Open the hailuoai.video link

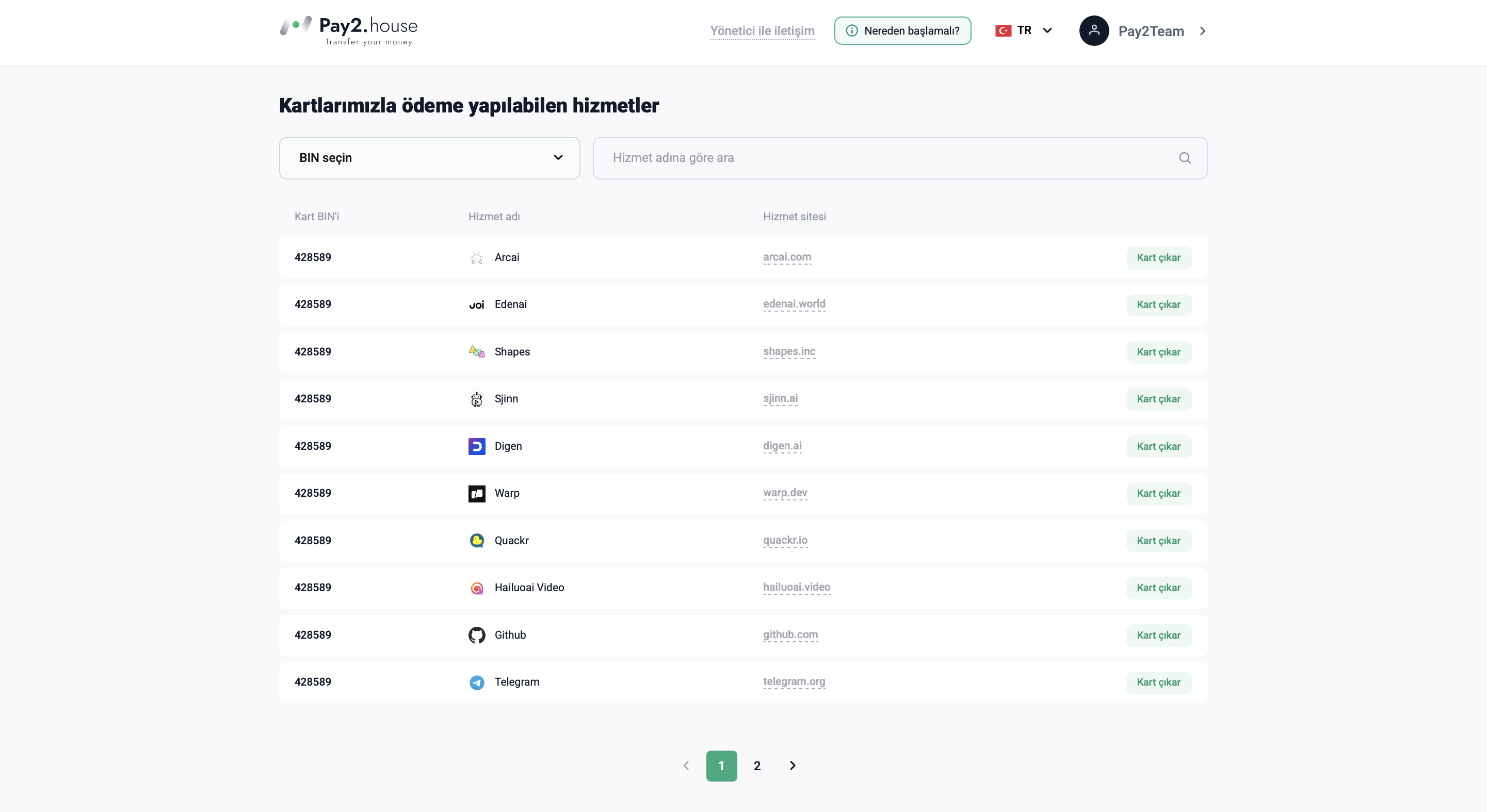797,588
